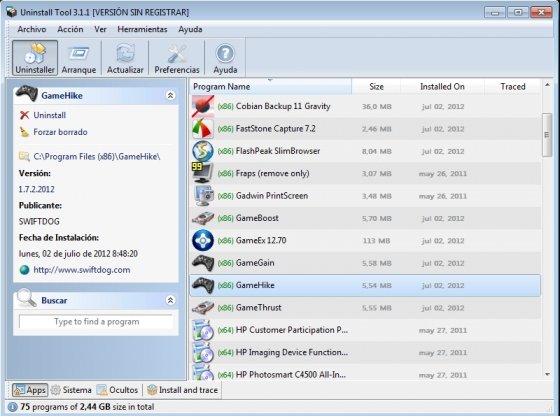Viewport: 560px width, 416px height.
Task: Click the Ayuda question mark toolbar icon
Action: (x=225, y=54)
